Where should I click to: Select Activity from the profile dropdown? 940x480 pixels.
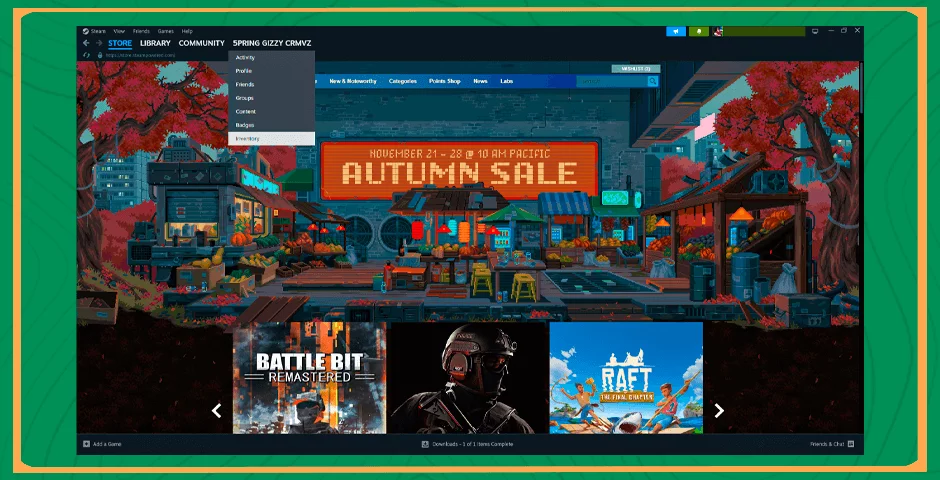coord(272,58)
